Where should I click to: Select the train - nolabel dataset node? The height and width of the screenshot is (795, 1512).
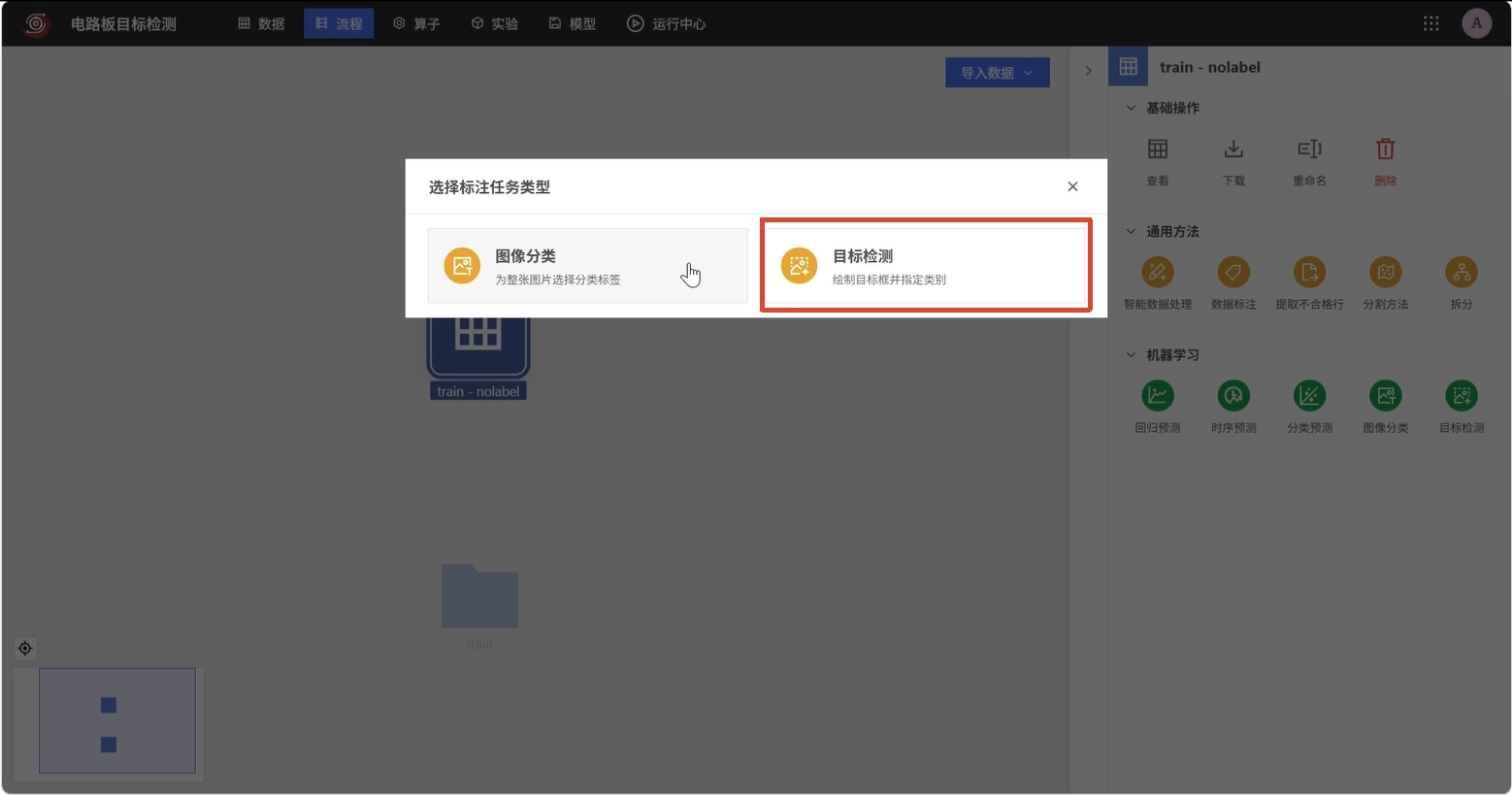point(478,354)
